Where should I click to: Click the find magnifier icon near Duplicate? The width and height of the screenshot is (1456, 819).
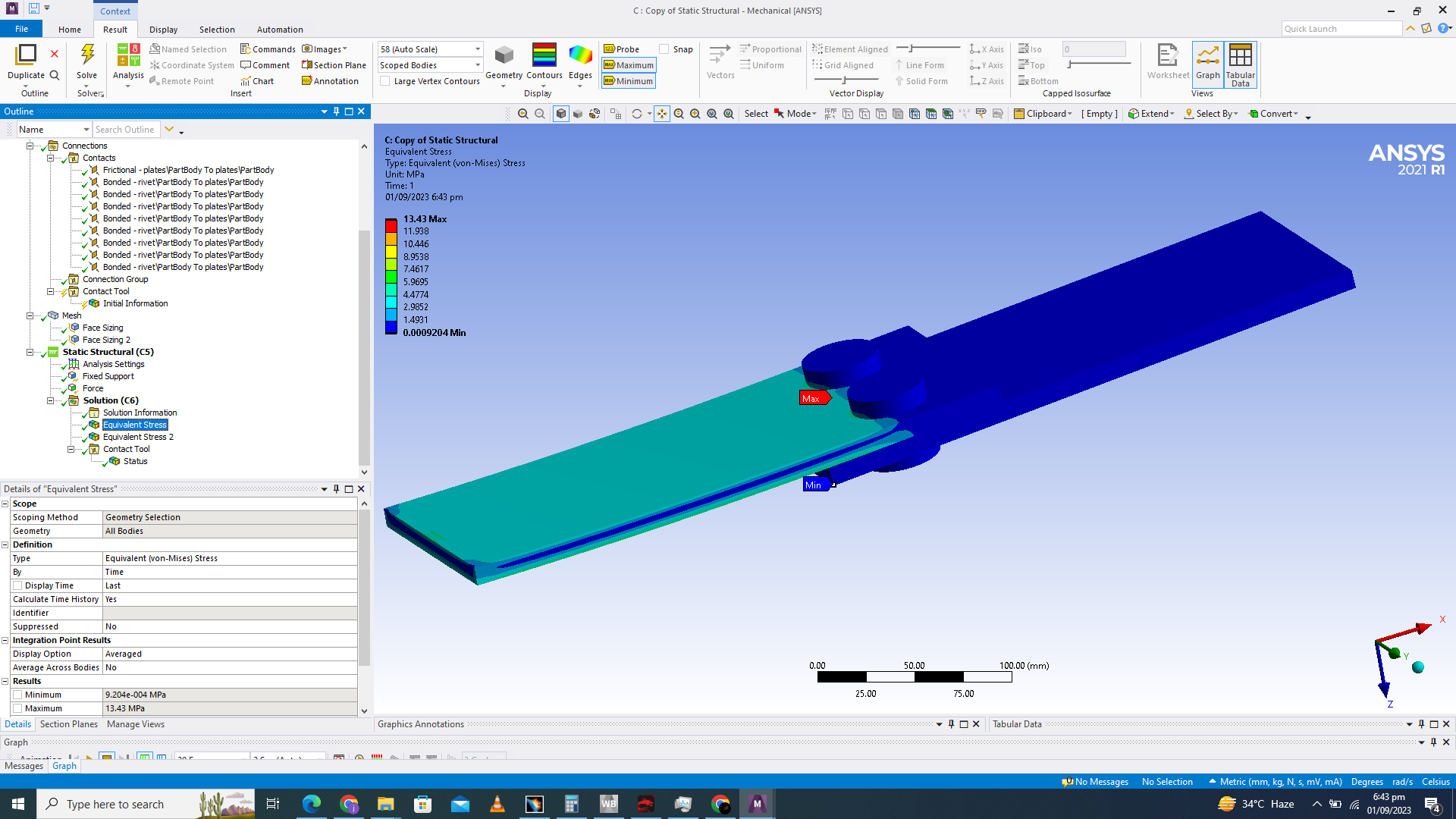(55, 75)
